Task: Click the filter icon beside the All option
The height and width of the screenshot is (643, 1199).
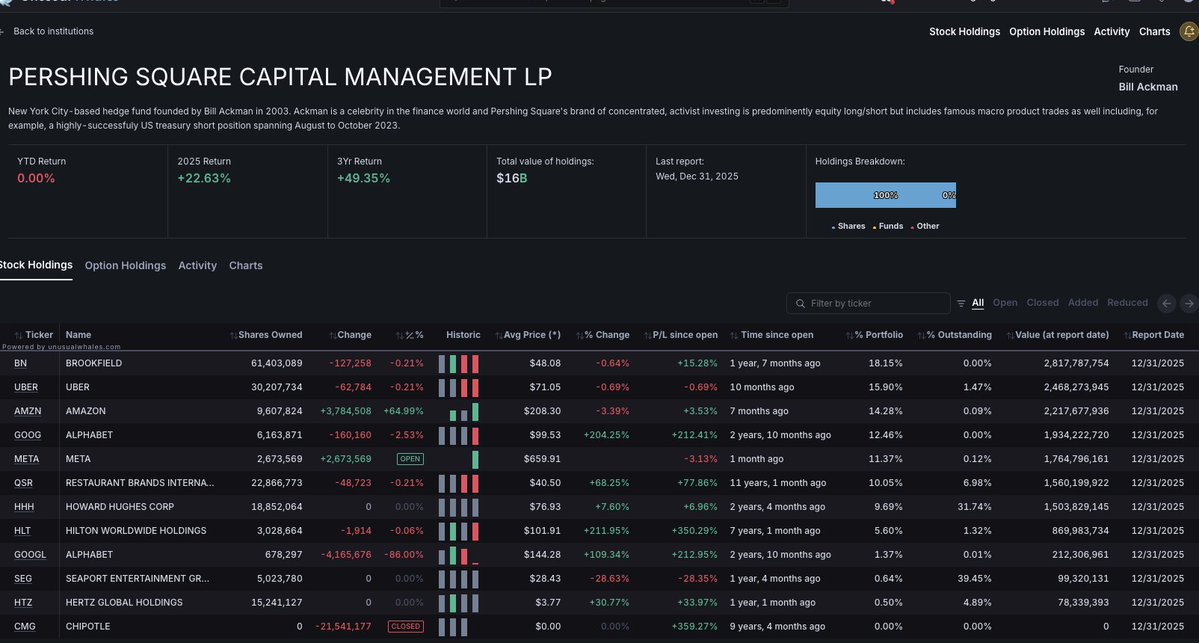Action: point(960,302)
